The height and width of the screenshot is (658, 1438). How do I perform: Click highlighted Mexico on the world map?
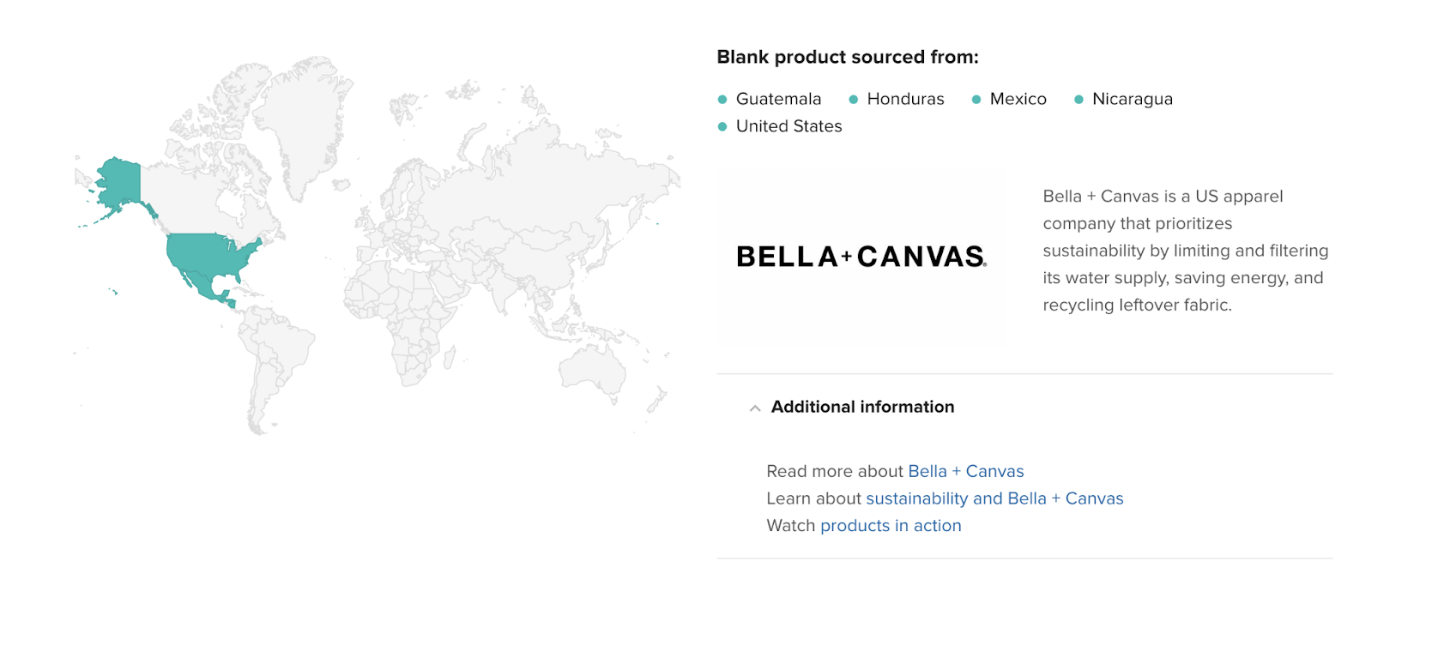click(206, 287)
